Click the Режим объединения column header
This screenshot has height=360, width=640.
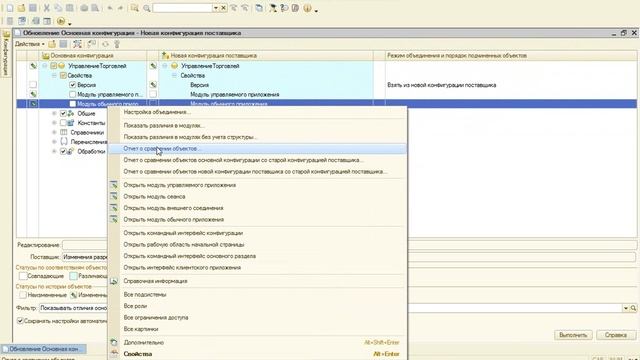pos(511,56)
